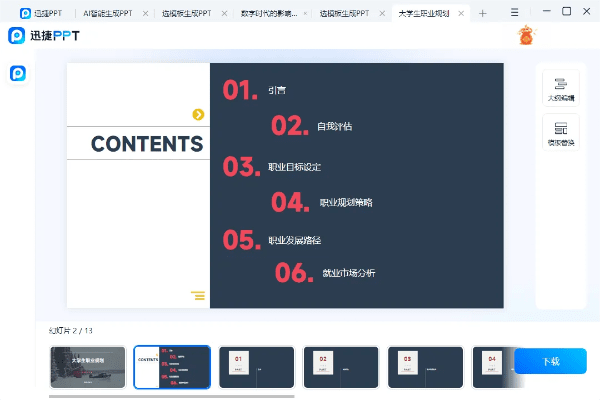Open the left sidebar home icon
The image size is (600, 400).
(18, 73)
